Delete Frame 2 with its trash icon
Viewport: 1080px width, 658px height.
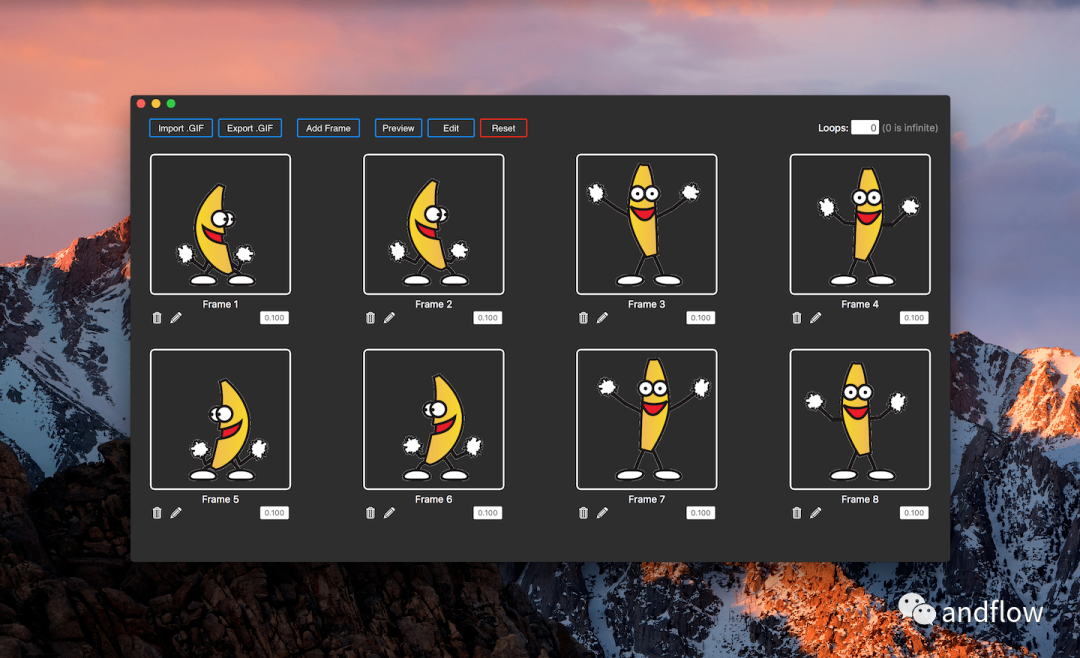[x=370, y=317]
